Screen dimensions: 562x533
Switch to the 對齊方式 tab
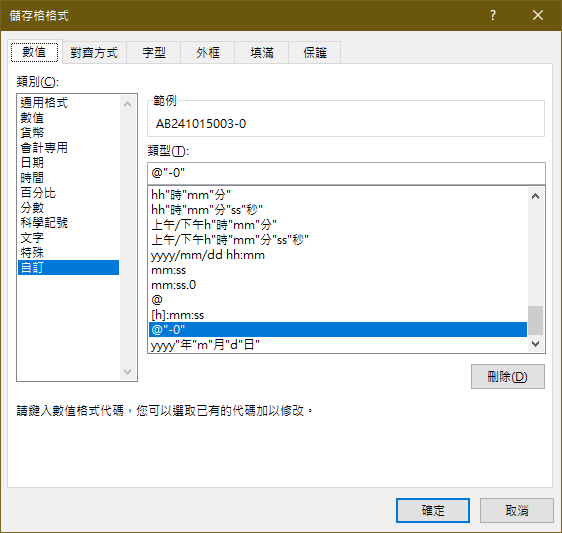click(94, 53)
